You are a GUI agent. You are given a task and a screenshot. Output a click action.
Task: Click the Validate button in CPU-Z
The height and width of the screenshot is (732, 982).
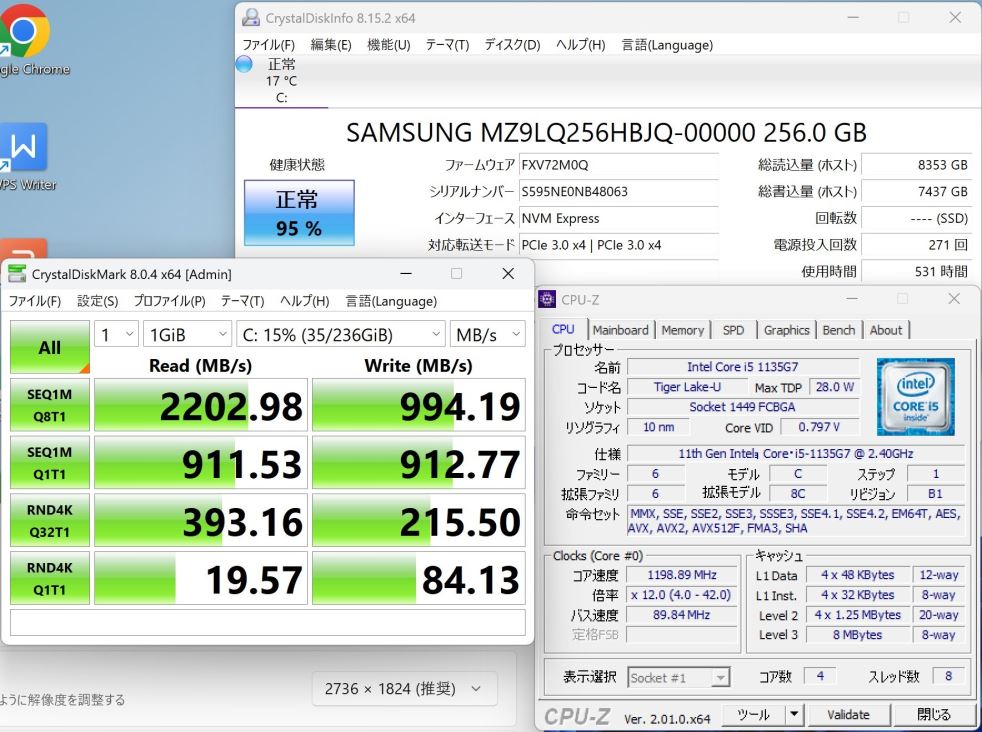pyautogui.click(x=849, y=714)
